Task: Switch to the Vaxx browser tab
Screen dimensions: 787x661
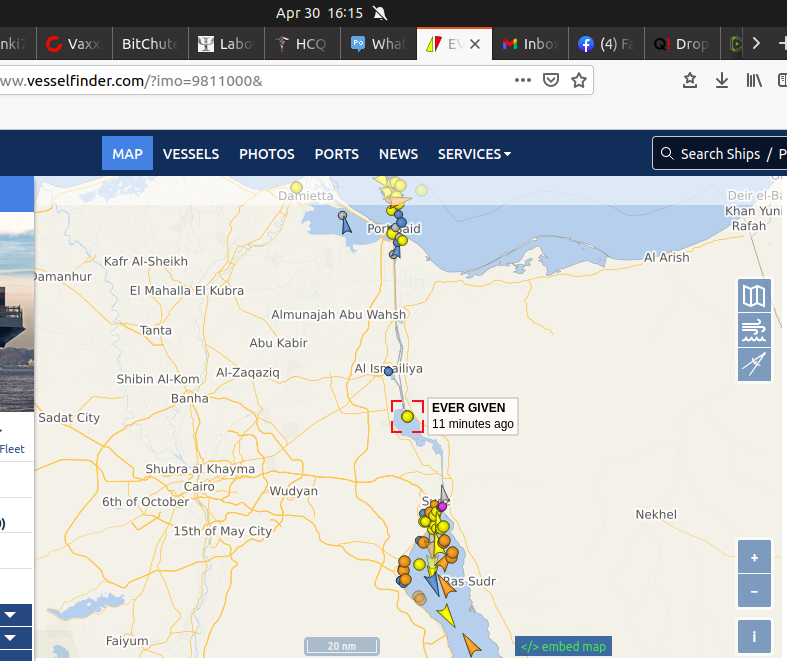Action: point(74,44)
